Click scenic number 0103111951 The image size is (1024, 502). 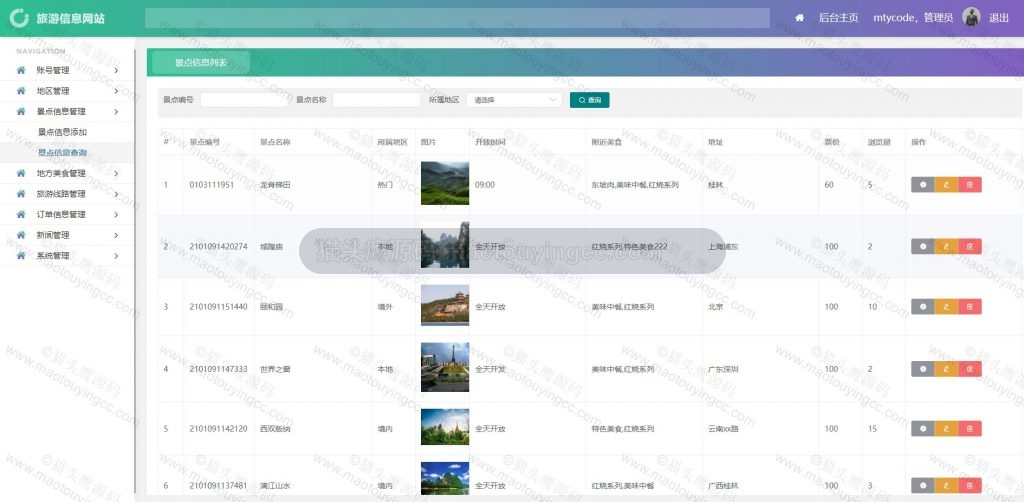coord(212,185)
